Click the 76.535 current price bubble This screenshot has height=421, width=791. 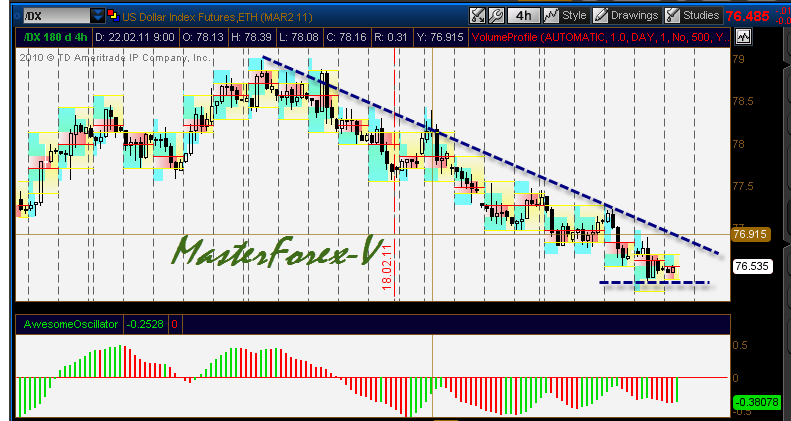point(752,266)
